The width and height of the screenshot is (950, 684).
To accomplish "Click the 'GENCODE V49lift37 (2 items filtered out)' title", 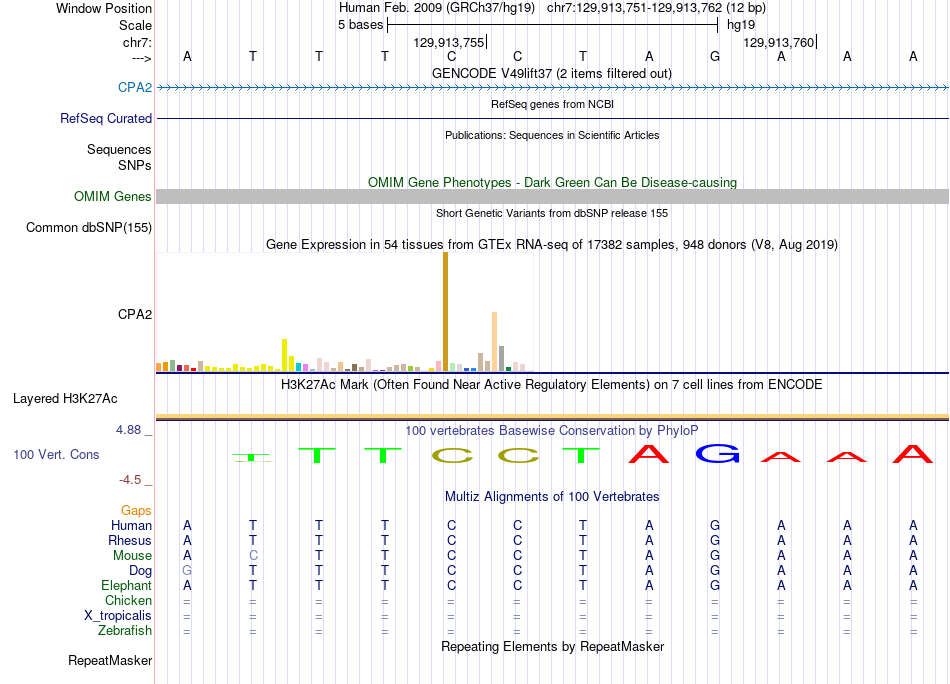I will click(x=551, y=73).
